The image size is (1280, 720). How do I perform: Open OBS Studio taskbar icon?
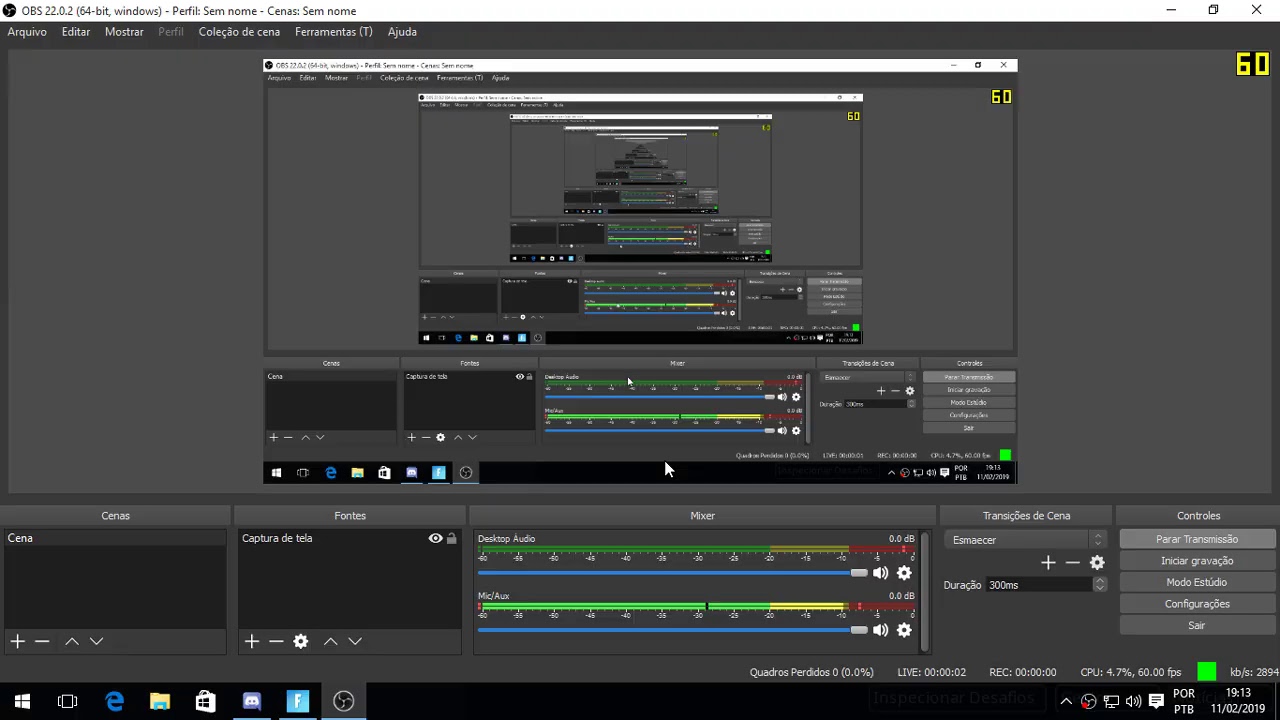tap(343, 701)
